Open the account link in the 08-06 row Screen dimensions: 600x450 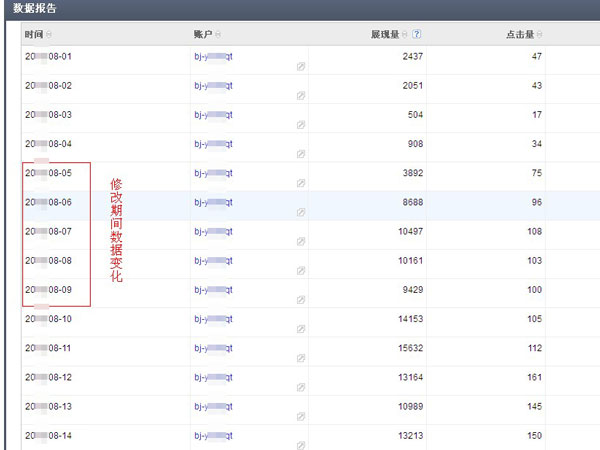(213, 202)
